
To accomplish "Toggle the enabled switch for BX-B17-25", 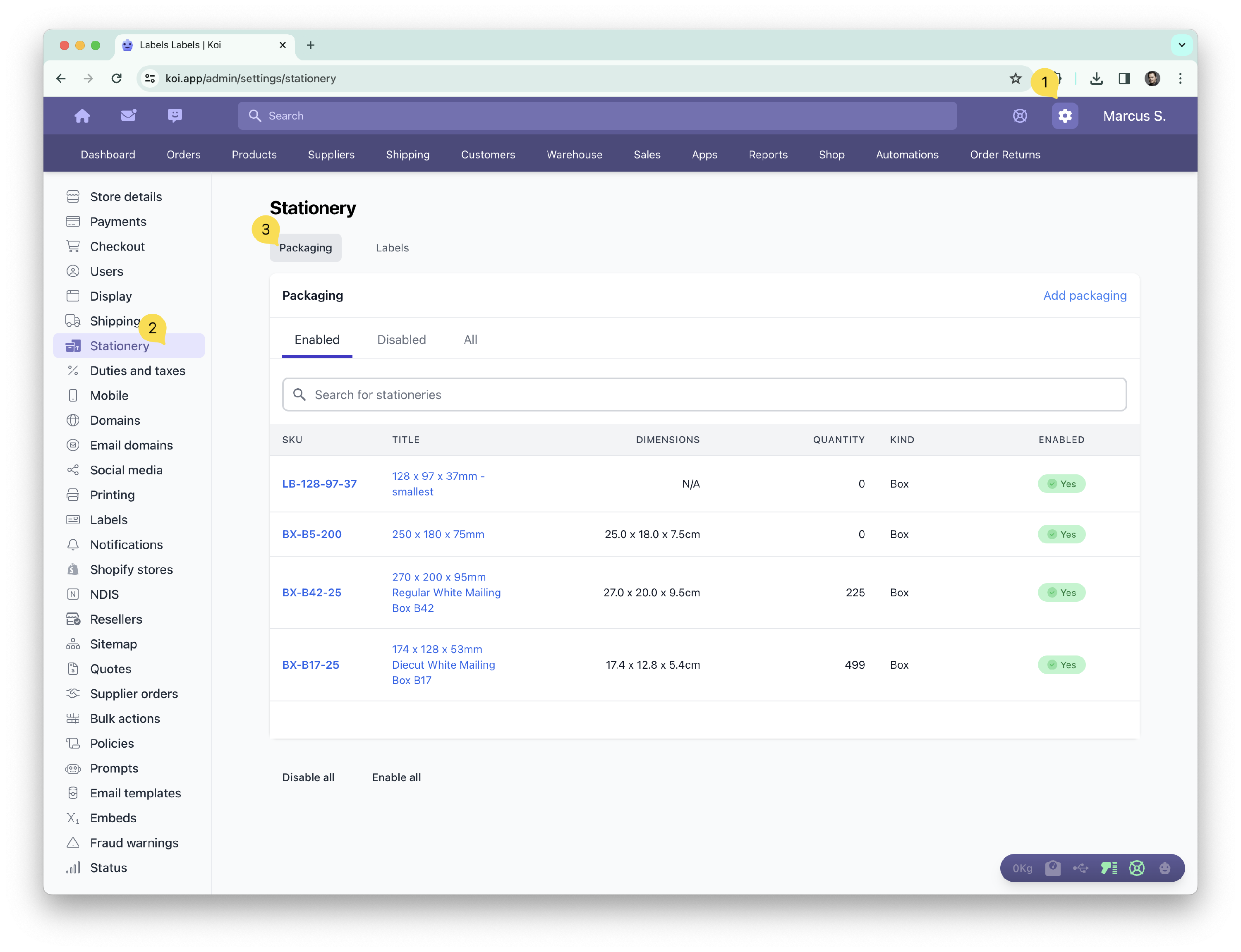I will point(1061,665).
